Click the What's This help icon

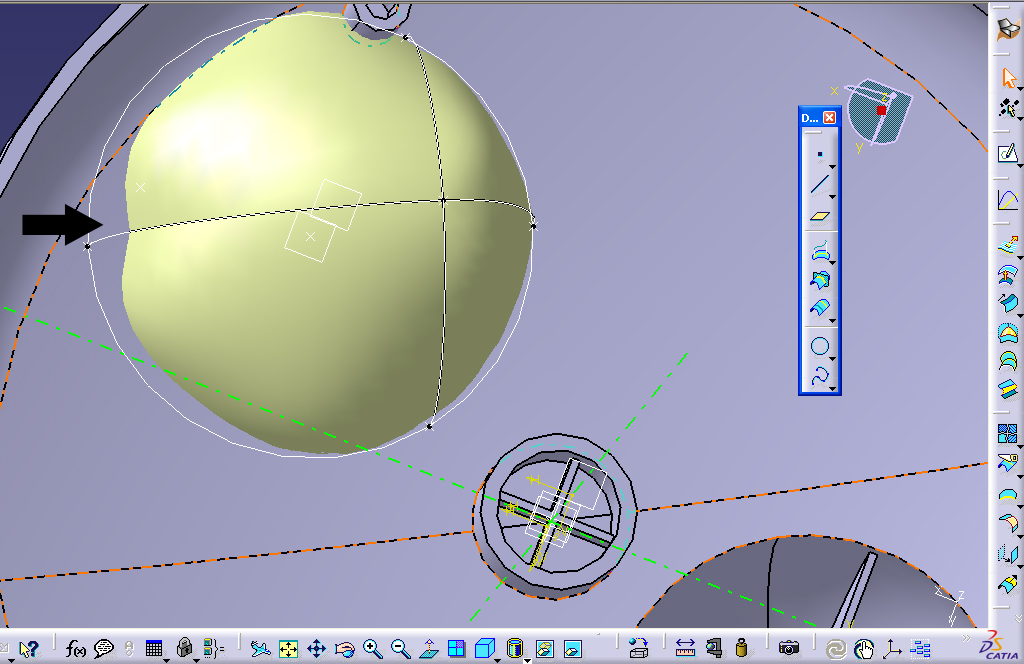click(x=28, y=648)
